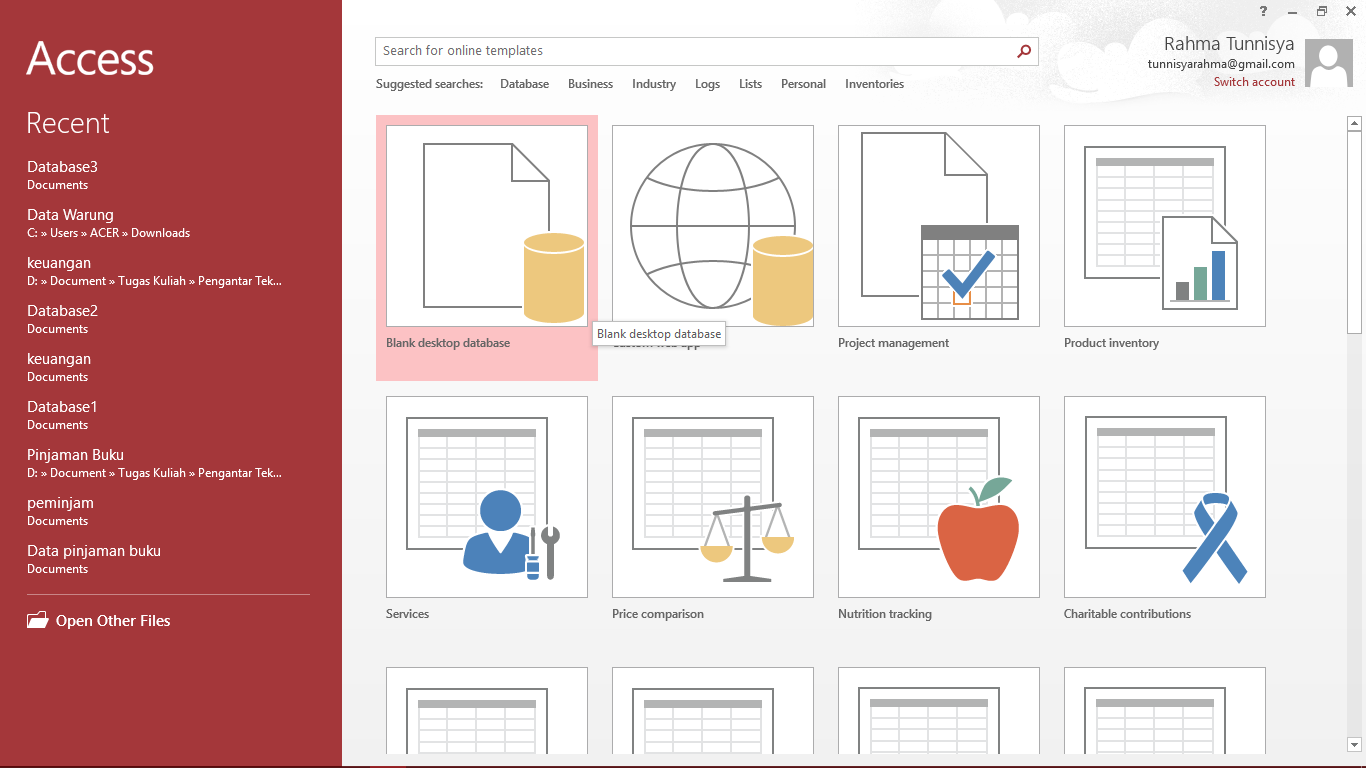This screenshot has width=1366, height=768.
Task: Click the Price comparison caption text
Action: (x=658, y=614)
